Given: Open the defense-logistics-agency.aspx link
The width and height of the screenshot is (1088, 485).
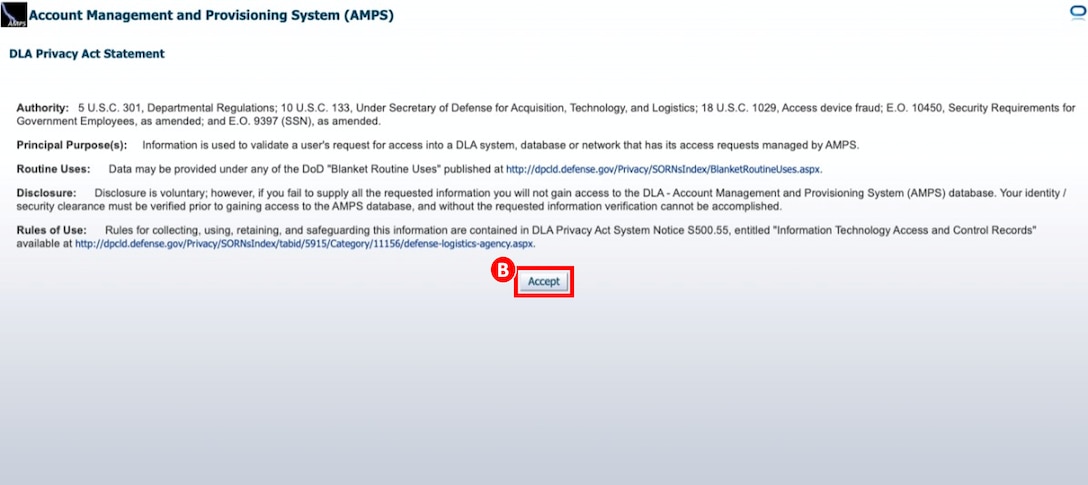Looking at the screenshot, I should pos(305,244).
